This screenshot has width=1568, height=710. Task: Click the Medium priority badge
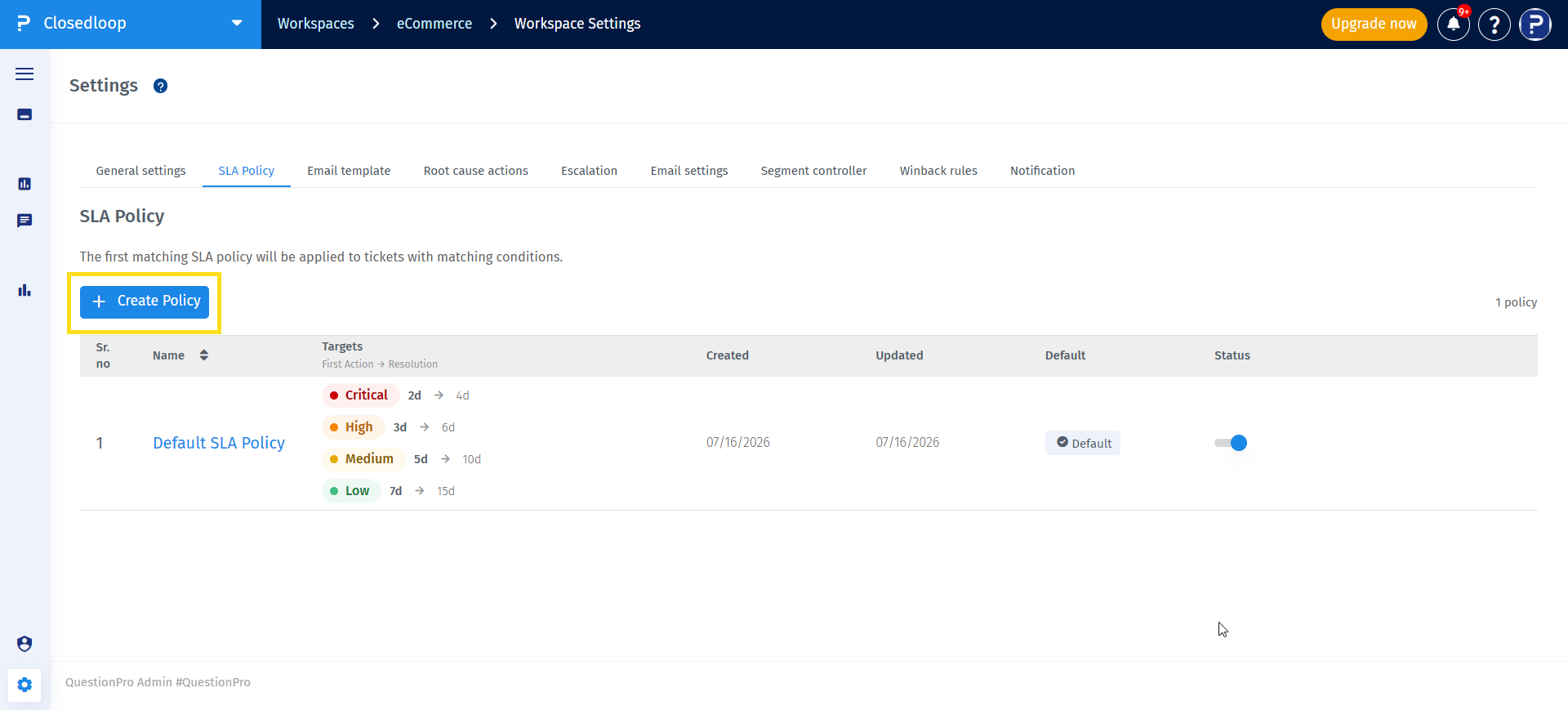363,459
